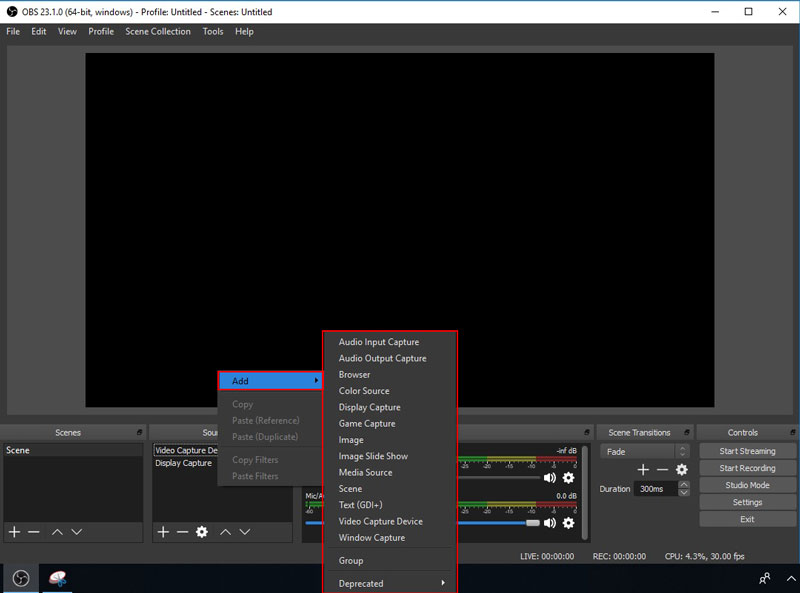Open the Tools menu
800x593 pixels.
point(213,32)
